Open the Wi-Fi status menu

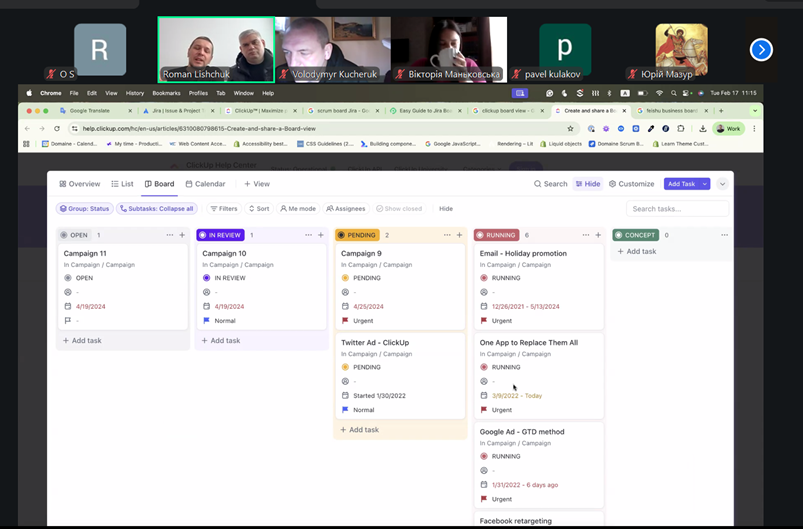point(659,93)
